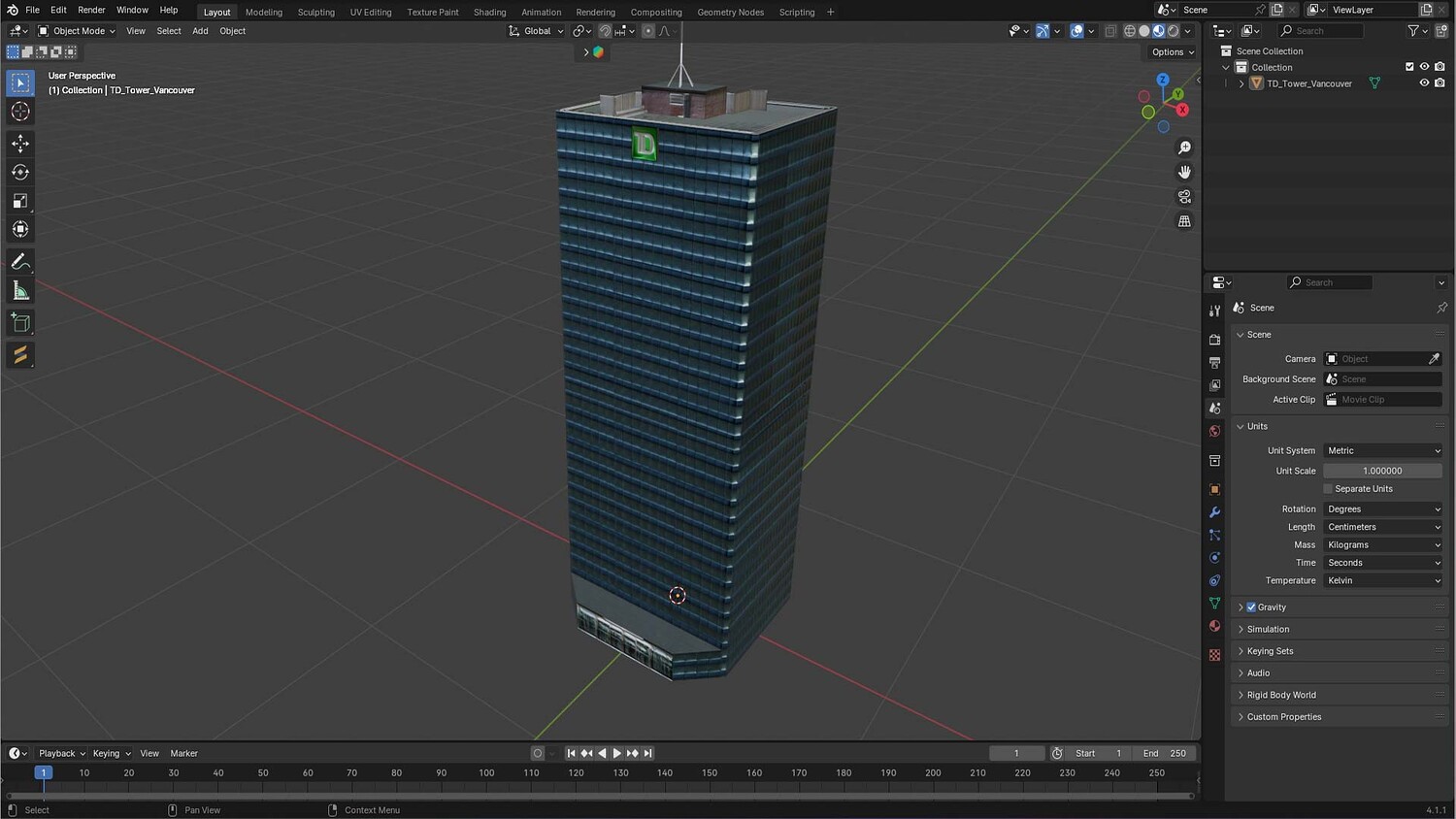Choose the Scale tool
The image size is (1456, 819).
point(20,201)
